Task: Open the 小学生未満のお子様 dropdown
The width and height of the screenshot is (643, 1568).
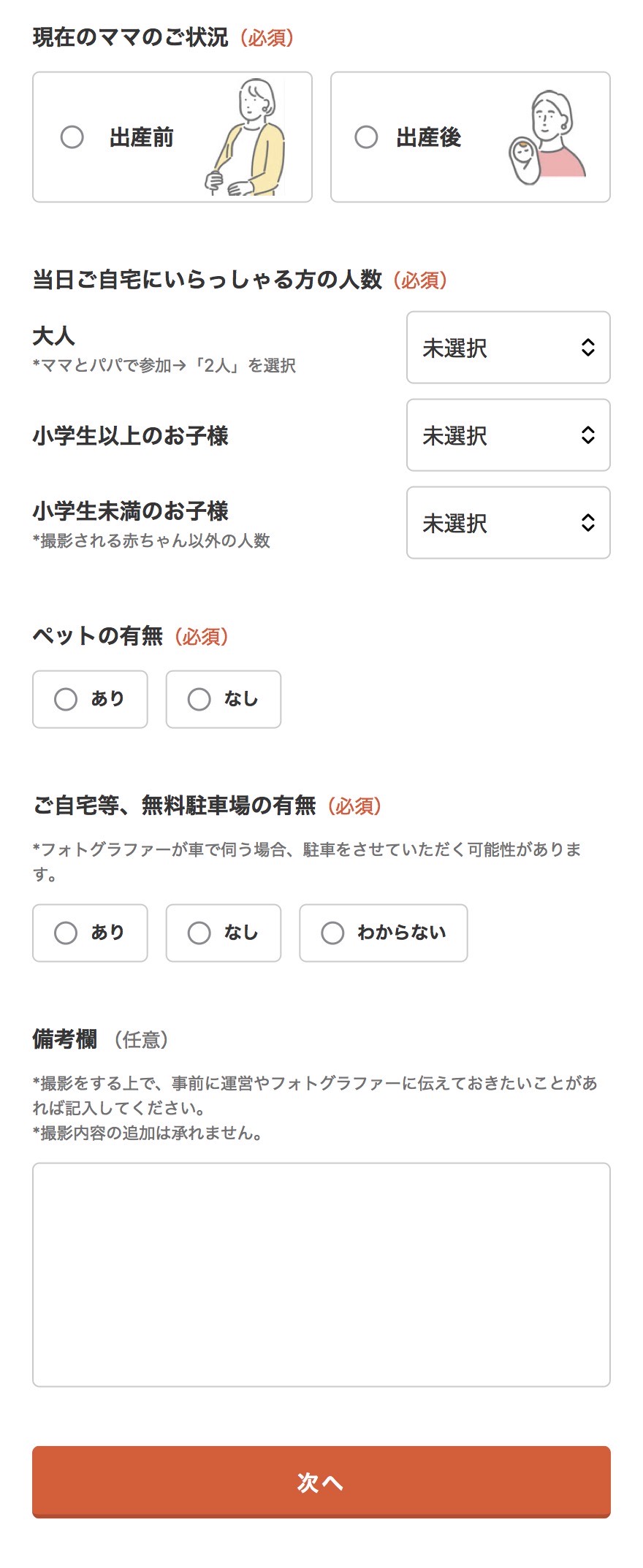Action: tap(509, 524)
